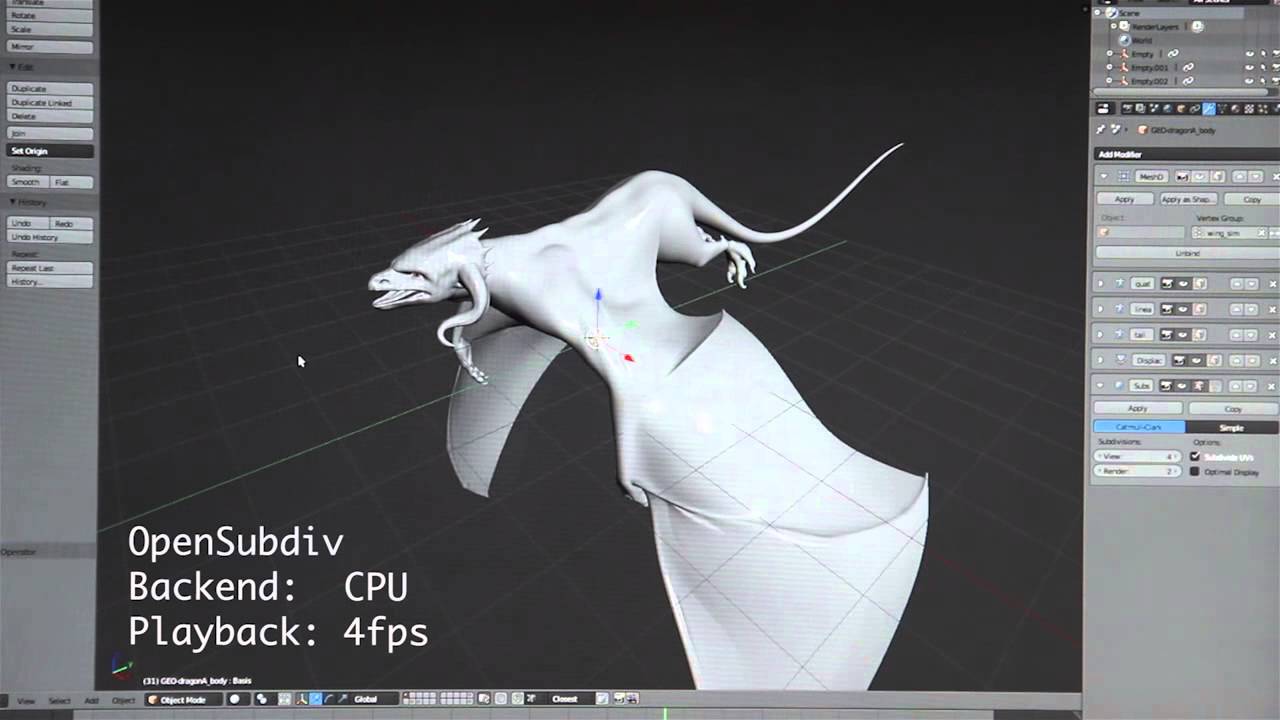
Task: Click the World globe icon in outliner
Action: [1124, 40]
